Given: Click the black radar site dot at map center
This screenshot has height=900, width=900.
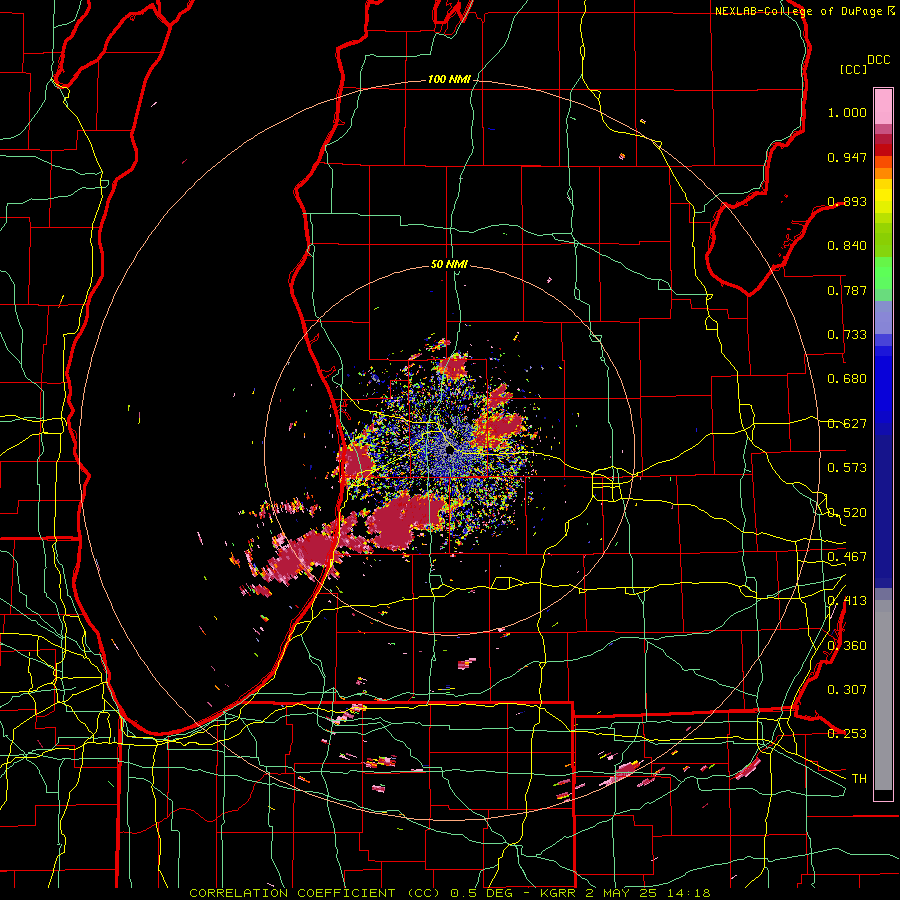Looking at the screenshot, I should [450, 451].
